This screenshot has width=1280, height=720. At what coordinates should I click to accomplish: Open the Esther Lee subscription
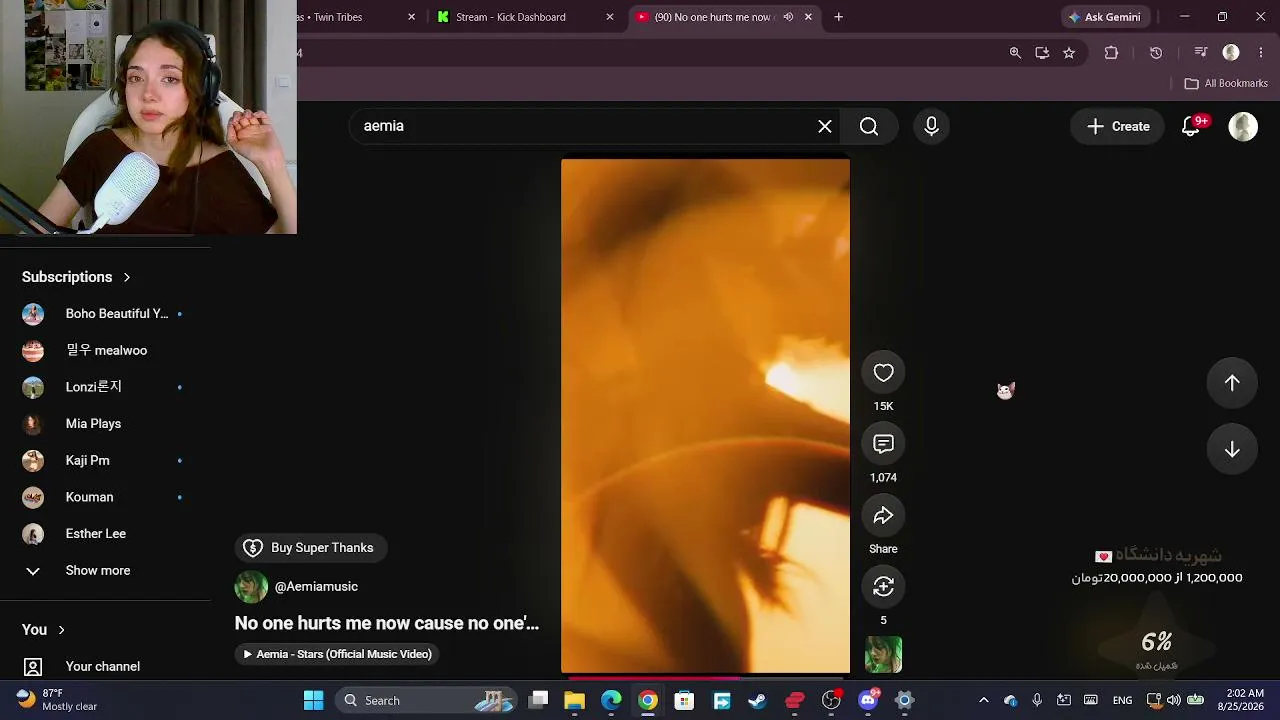pos(105,534)
